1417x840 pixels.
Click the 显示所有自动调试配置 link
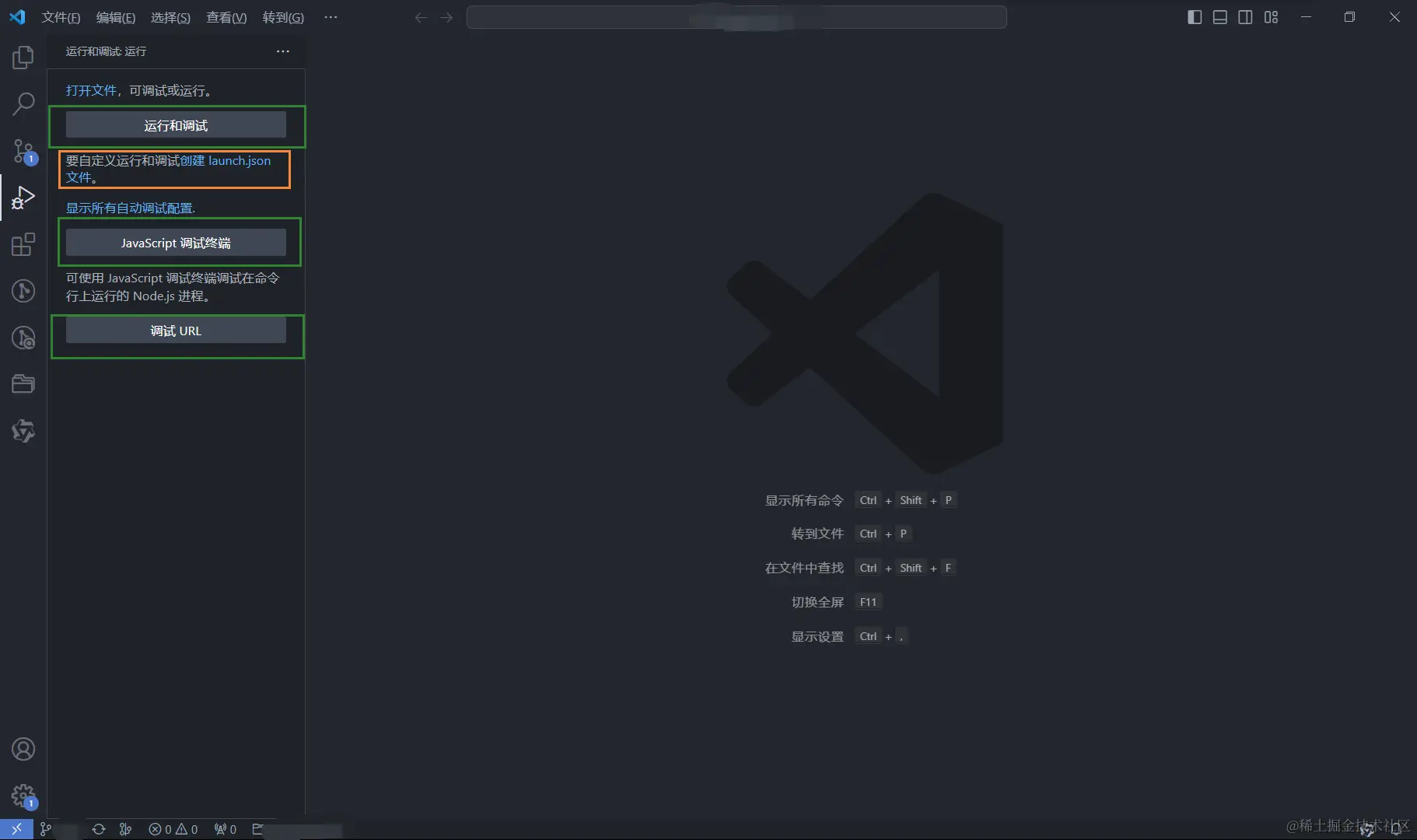pos(129,208)
